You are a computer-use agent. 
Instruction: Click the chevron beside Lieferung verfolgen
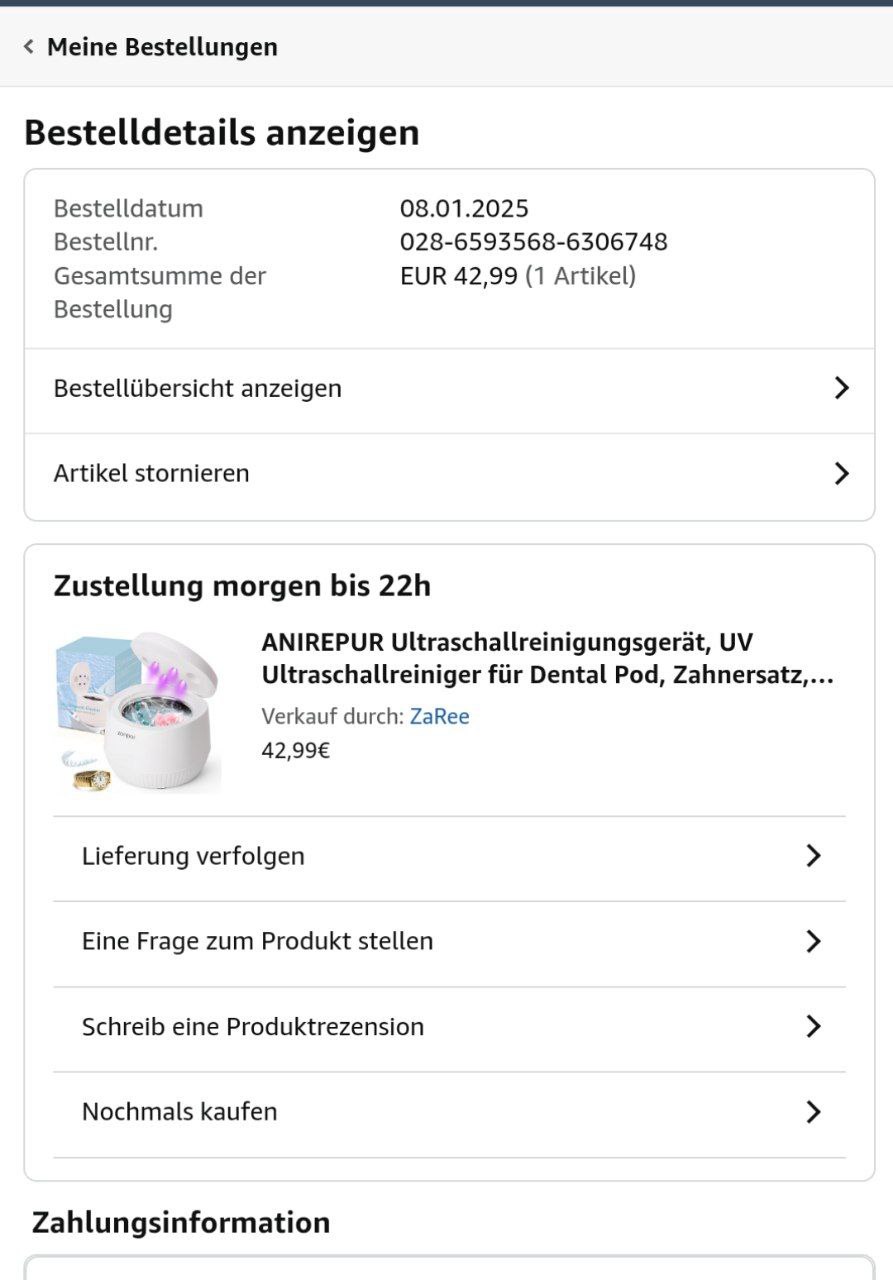tap(813, 856)
